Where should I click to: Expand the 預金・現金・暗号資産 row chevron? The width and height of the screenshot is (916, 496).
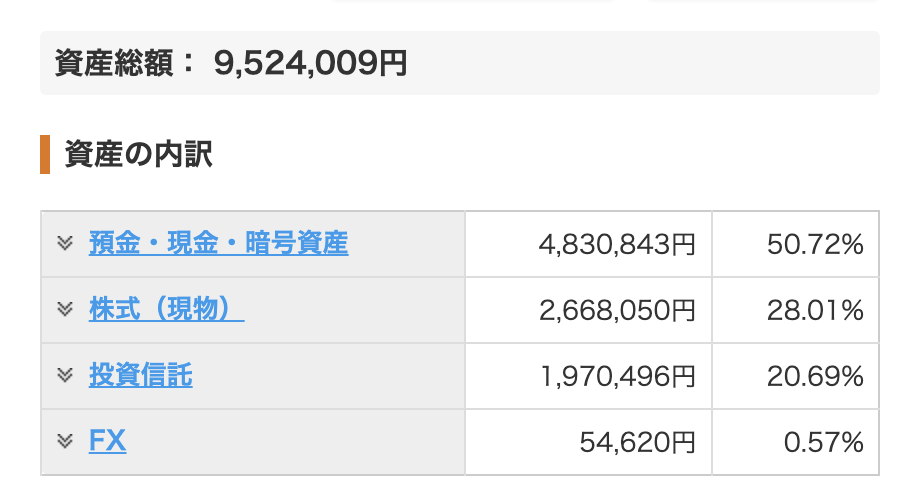point(65,243)
